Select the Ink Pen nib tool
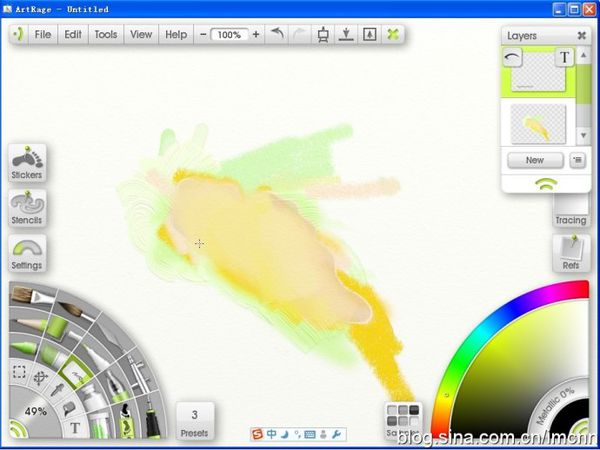This screenshot has height=450, width=600. tap(115, 385)
